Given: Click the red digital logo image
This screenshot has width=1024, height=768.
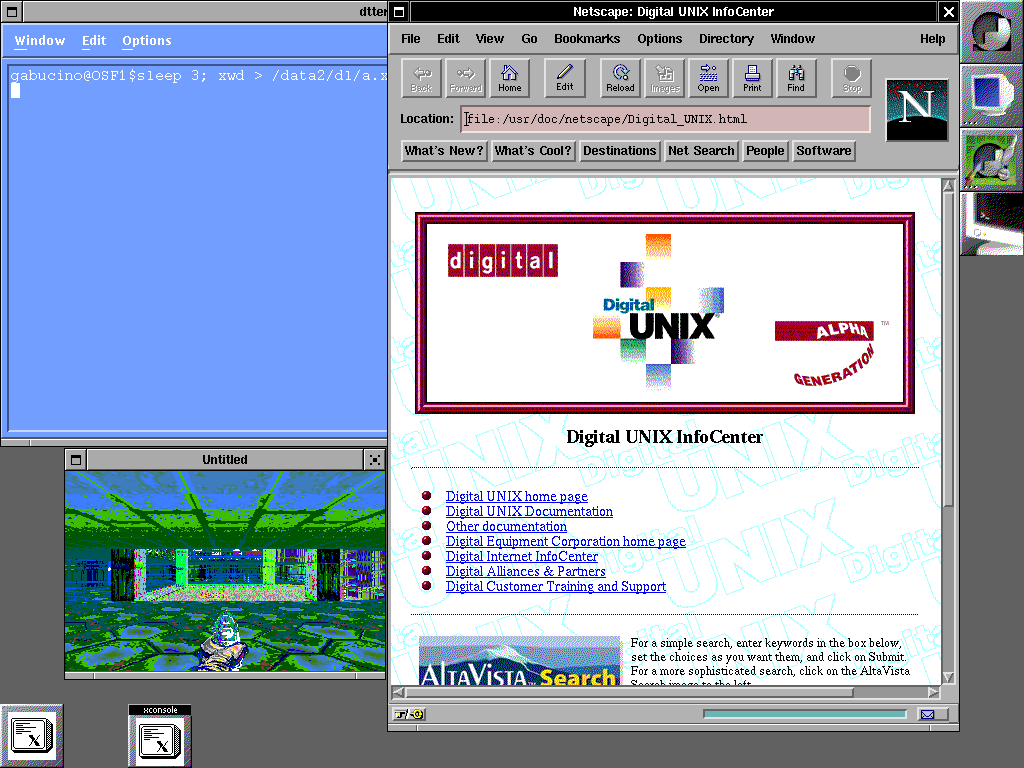Looking at the screenshot, I should 503,261.
